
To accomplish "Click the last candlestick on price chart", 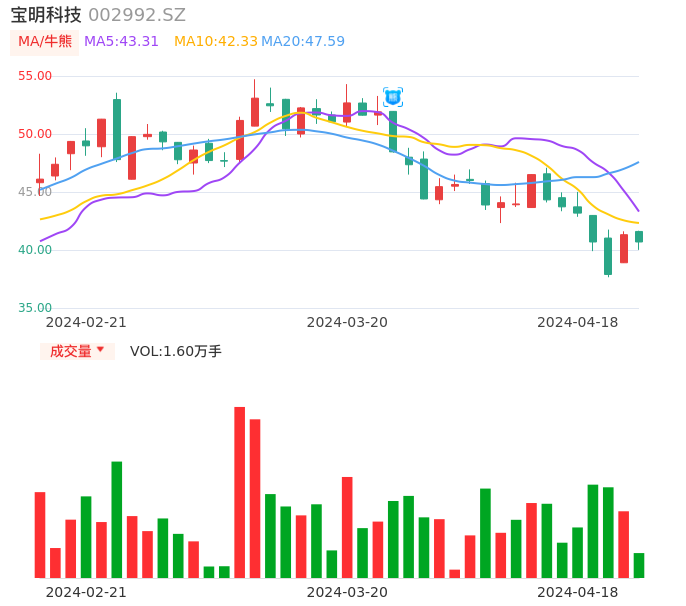I will pos(639,237).
